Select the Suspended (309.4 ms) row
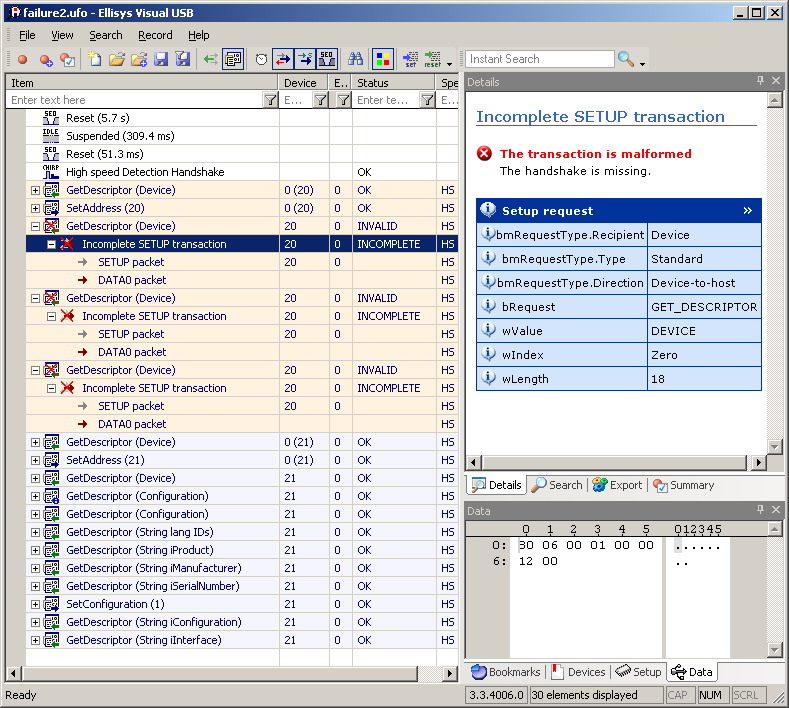This screenshot has height=708, width=789. pos(242,136)
